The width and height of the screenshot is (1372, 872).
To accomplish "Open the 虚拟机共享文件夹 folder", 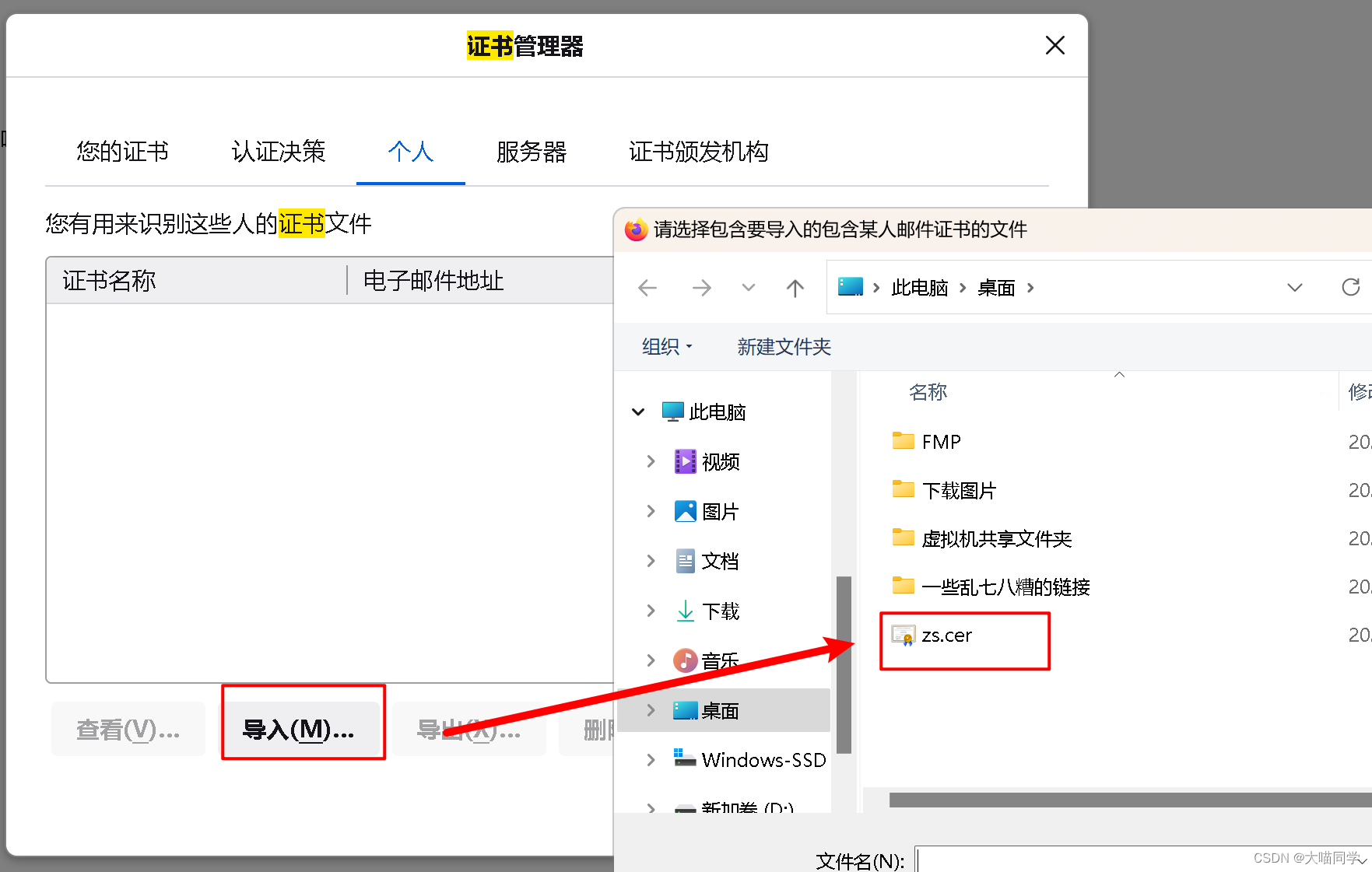I will (x=996, y=538).
